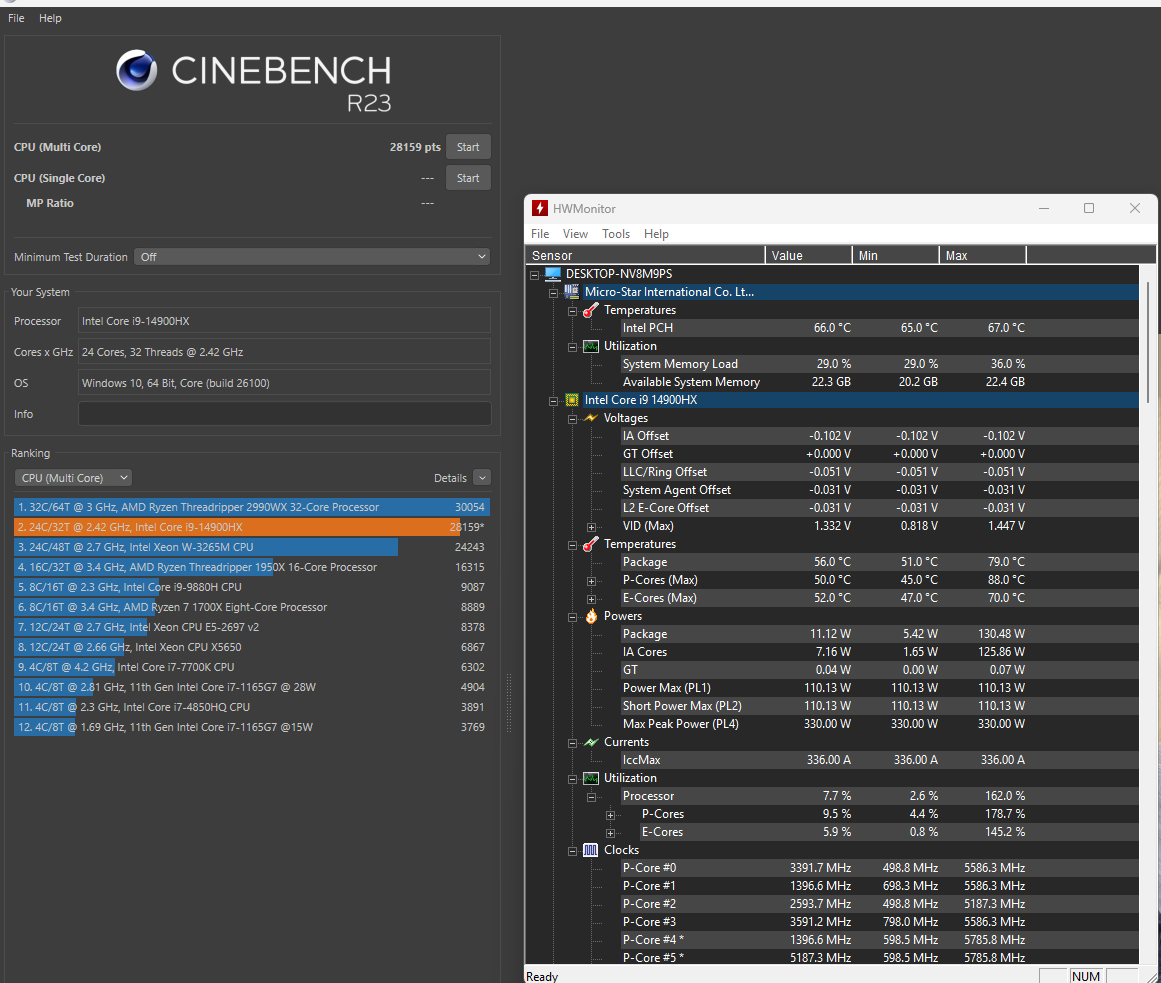Click the HWMonitor vertical scrollbar

point(1148,343)
